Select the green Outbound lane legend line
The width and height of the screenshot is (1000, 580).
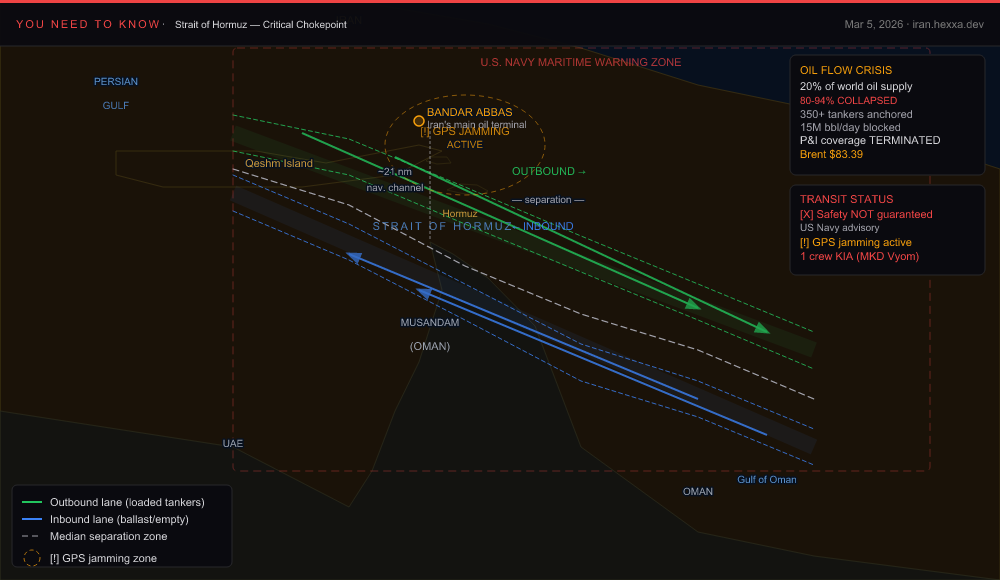(x=32, y=502)
